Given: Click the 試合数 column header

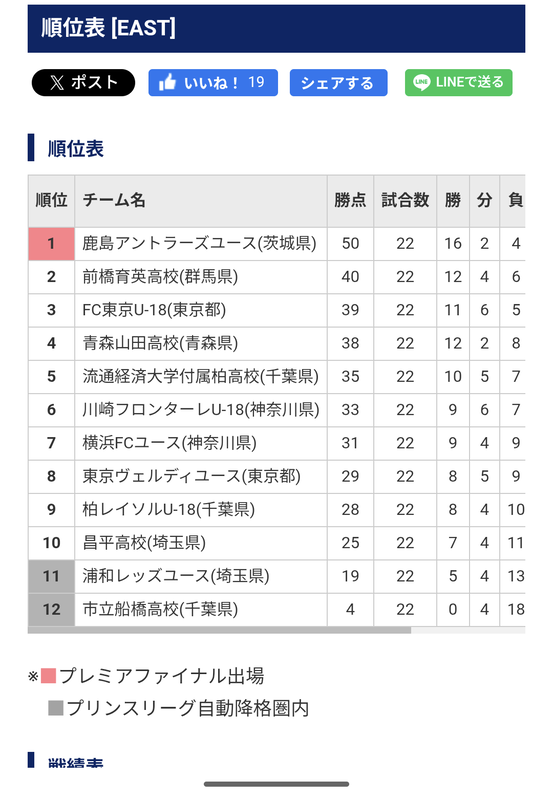Looking at the screenshot, I should click(x=405, y=200).
